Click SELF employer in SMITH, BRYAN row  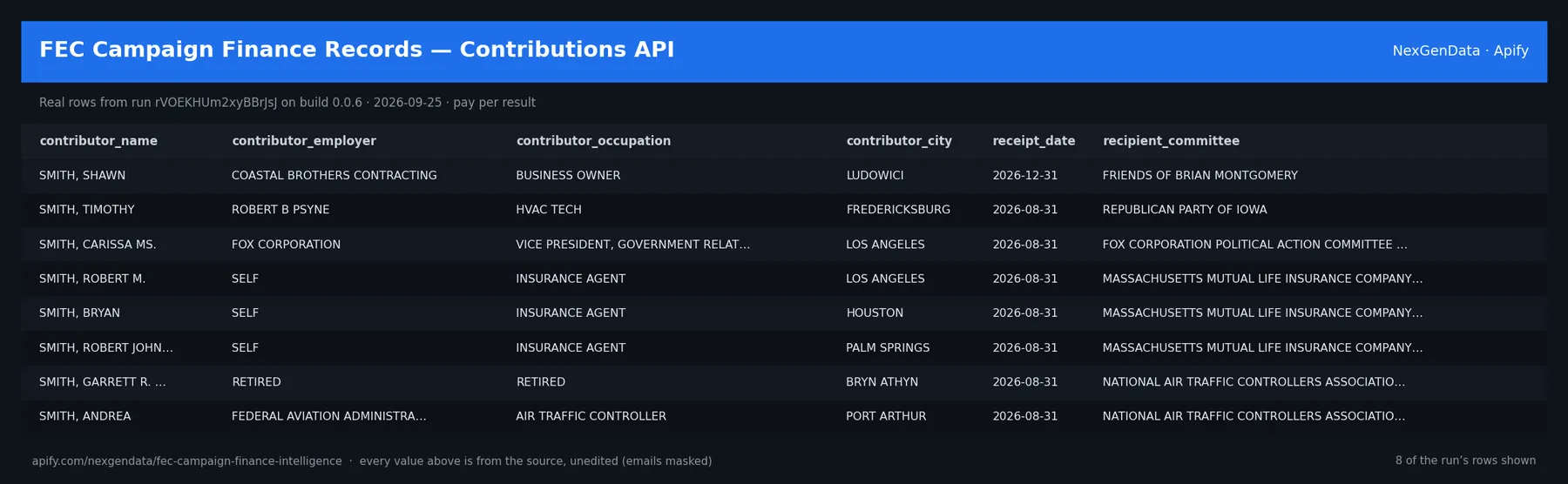click(x=245, y=313)
